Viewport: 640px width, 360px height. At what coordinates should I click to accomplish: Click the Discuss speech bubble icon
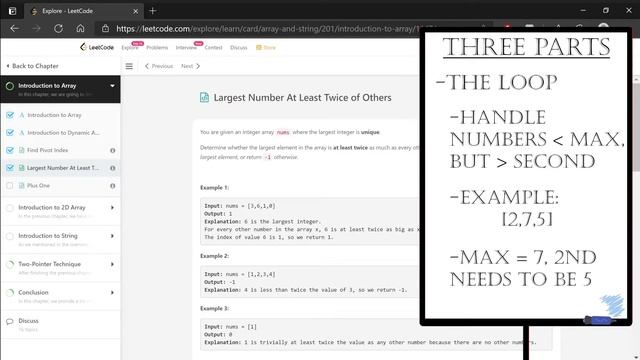click(10, 322)
